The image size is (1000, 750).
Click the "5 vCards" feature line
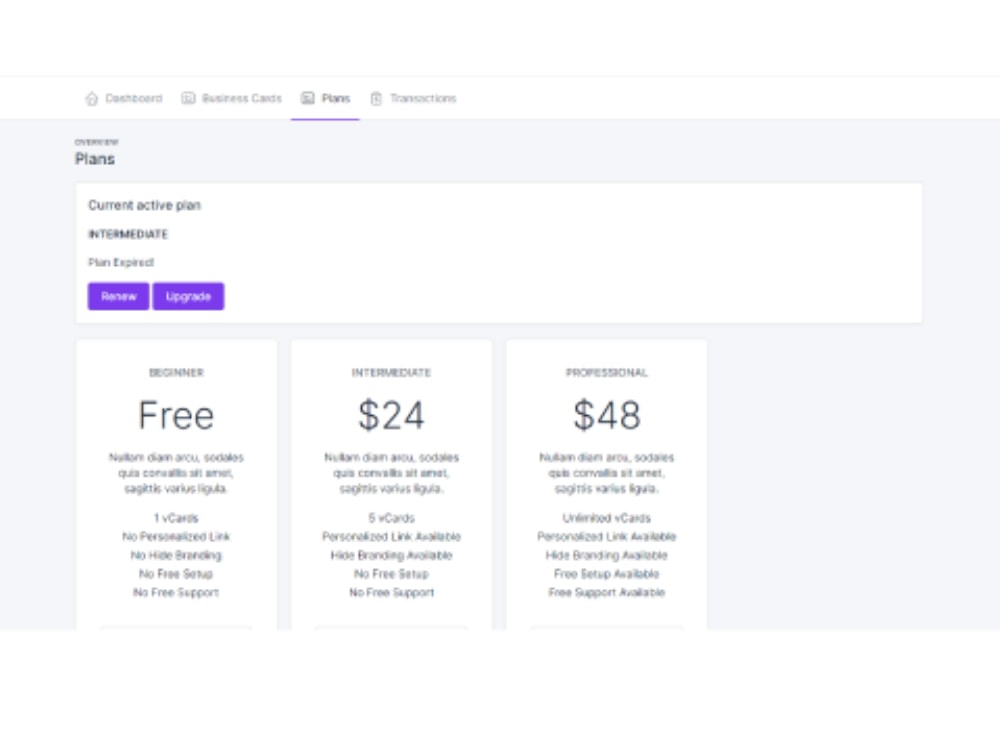click(x=391, y=518)
